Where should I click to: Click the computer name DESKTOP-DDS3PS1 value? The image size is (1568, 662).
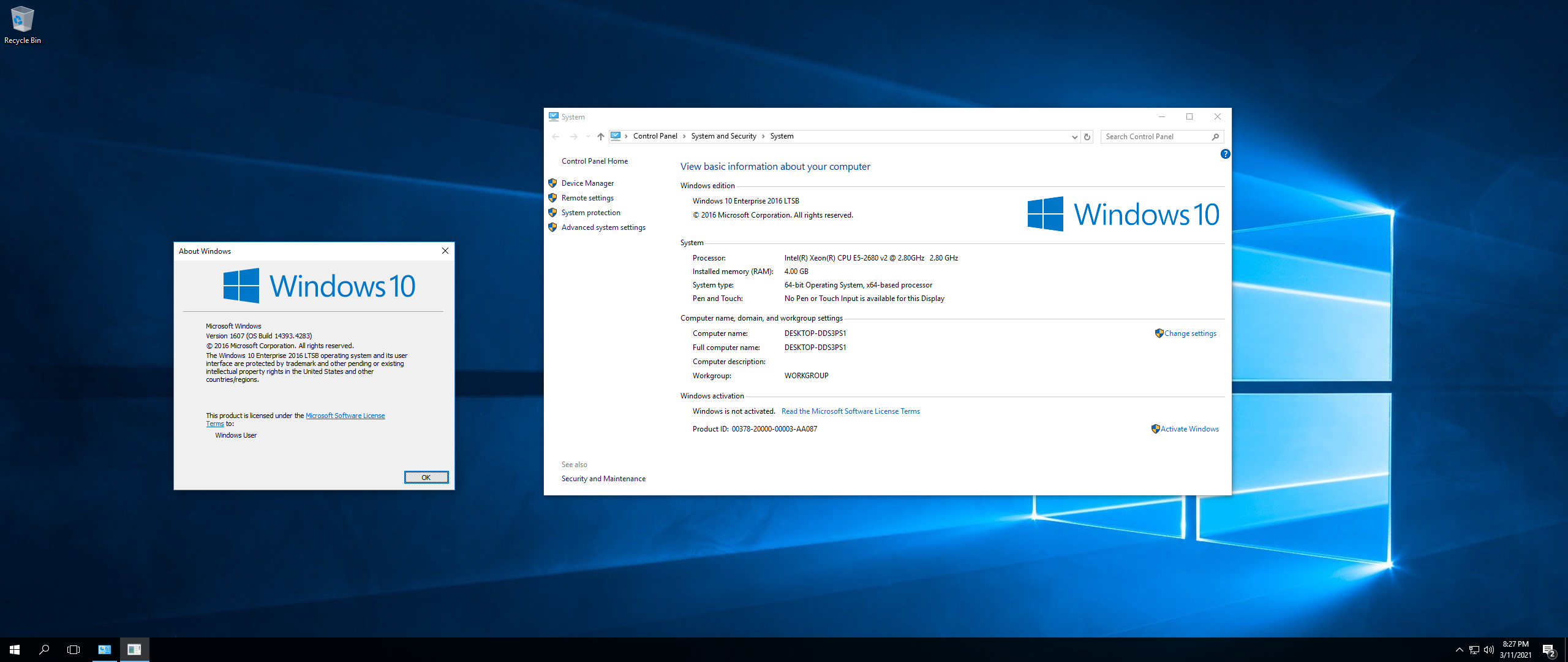pyautogui.click(x=815, y=333)
